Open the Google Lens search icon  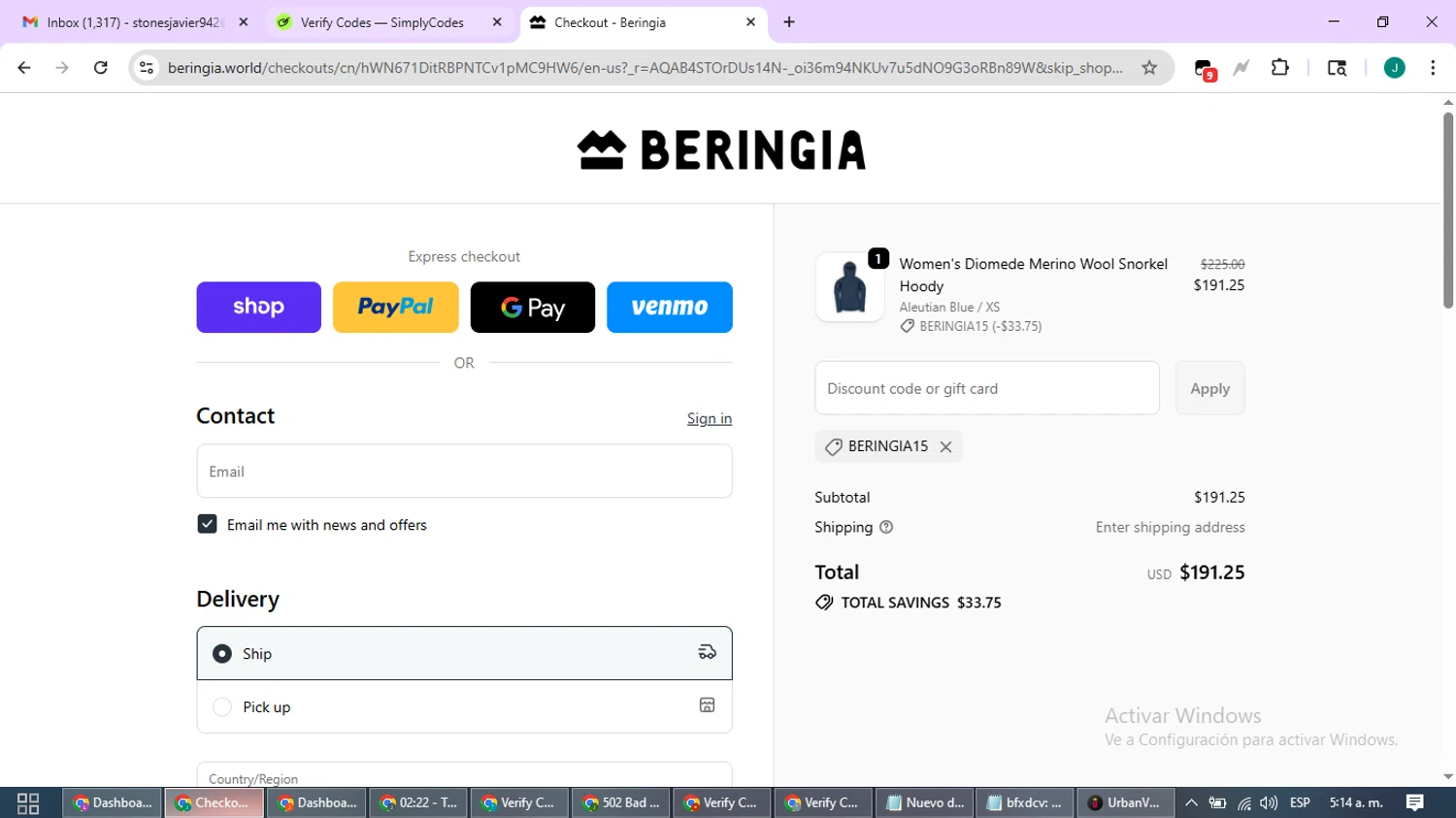point(1337,68)
